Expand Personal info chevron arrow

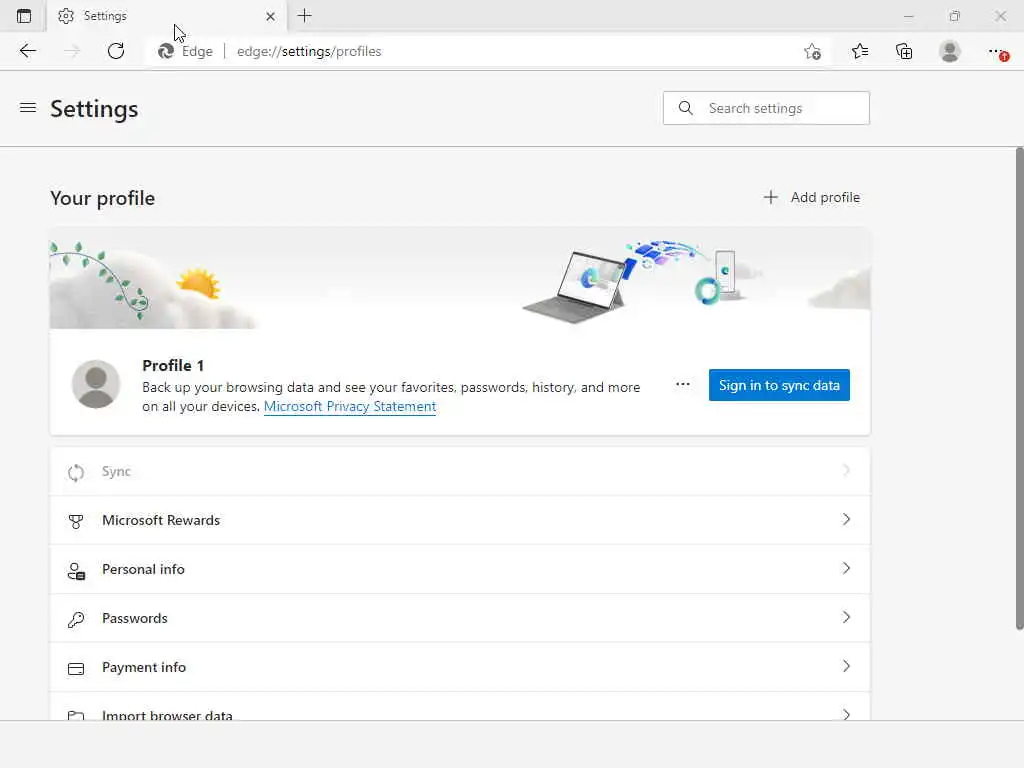846,568
